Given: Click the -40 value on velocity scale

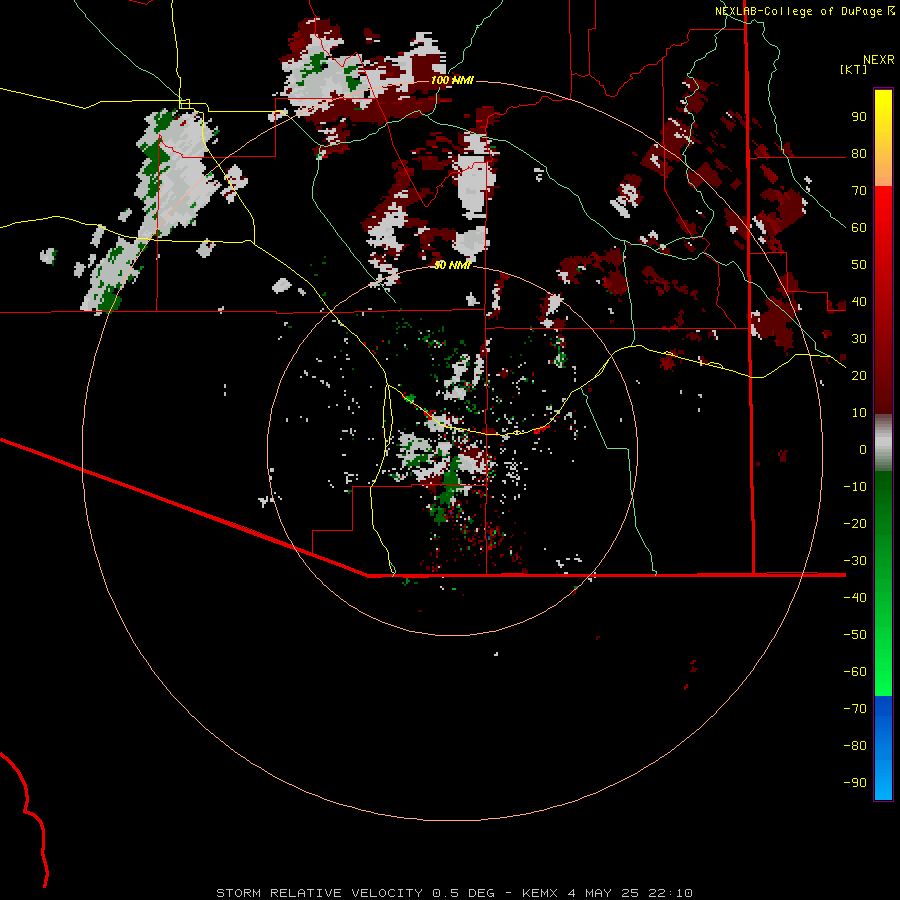Looking at the screenshot, I should point(855,598).
